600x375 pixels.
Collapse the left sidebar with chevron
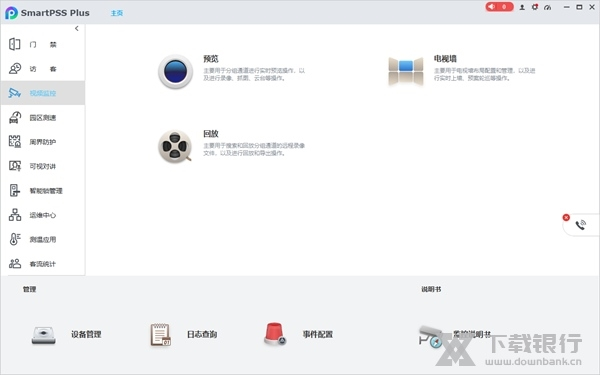click(77, 28)
